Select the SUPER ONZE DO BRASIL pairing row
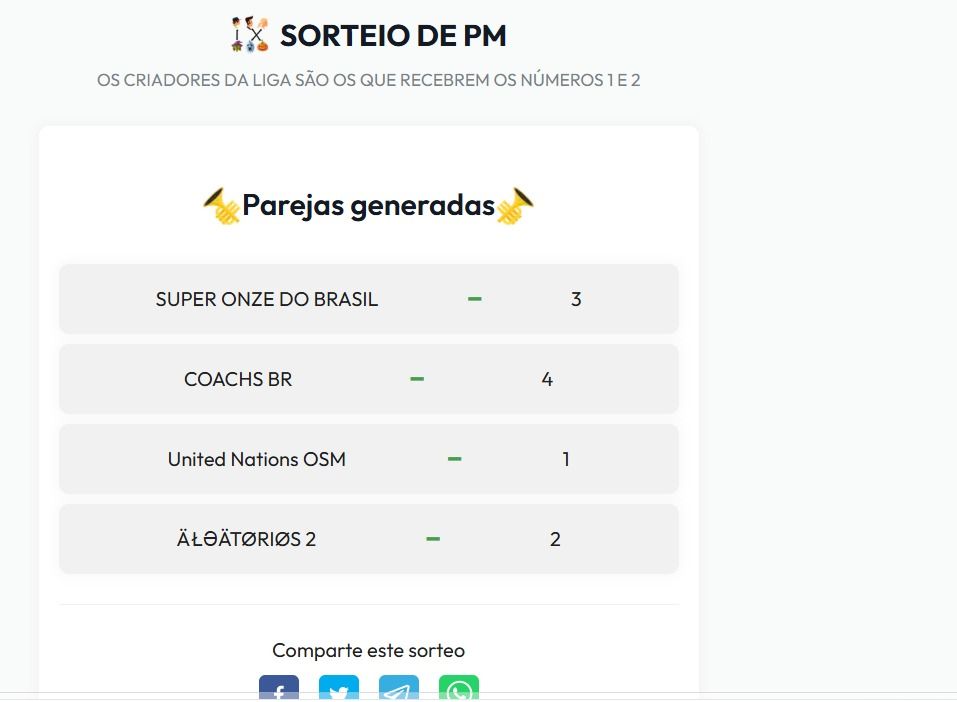 click(x=368, y=298)
